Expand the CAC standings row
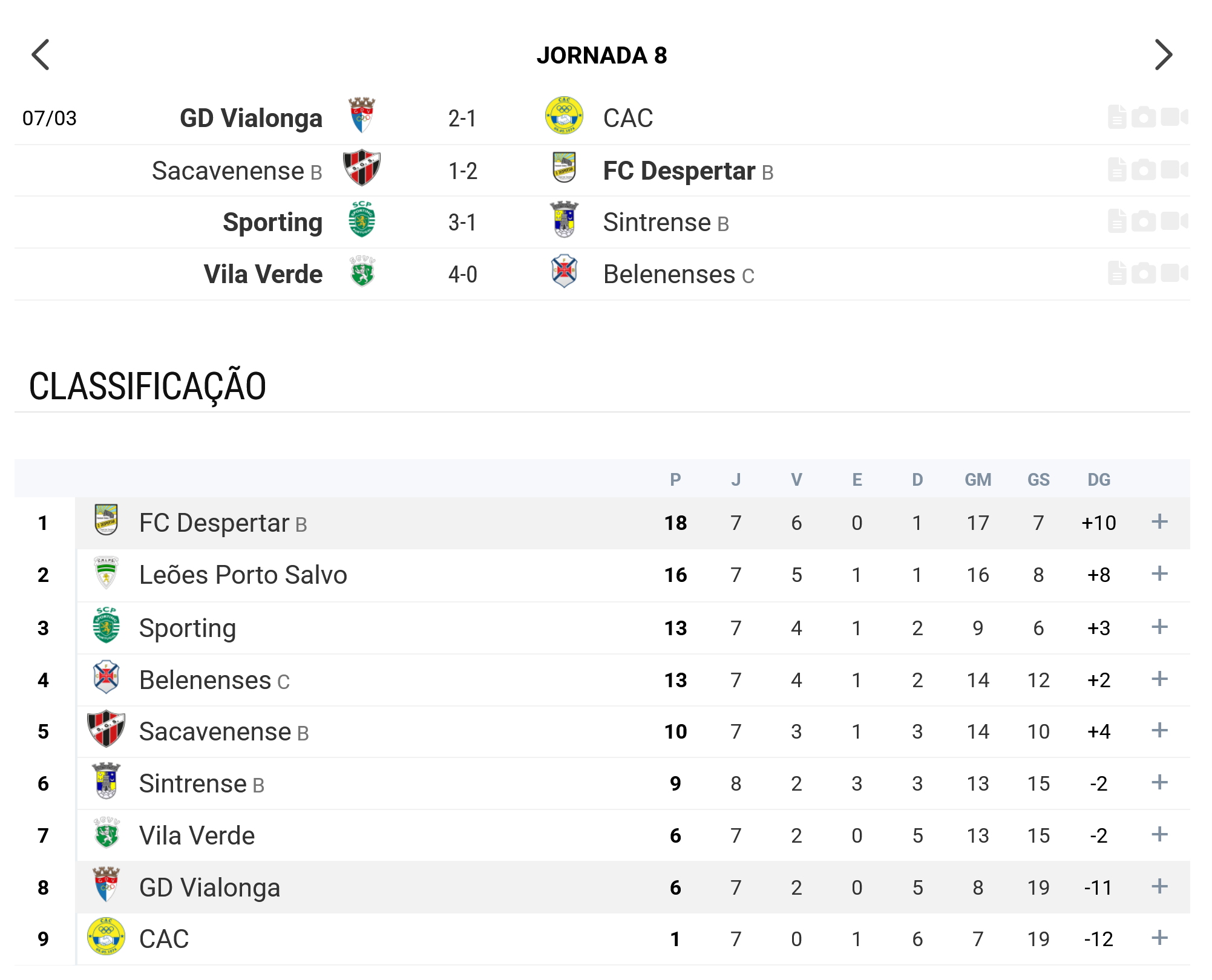This screenshot has width=1212, height=980. click(1159, 938)
